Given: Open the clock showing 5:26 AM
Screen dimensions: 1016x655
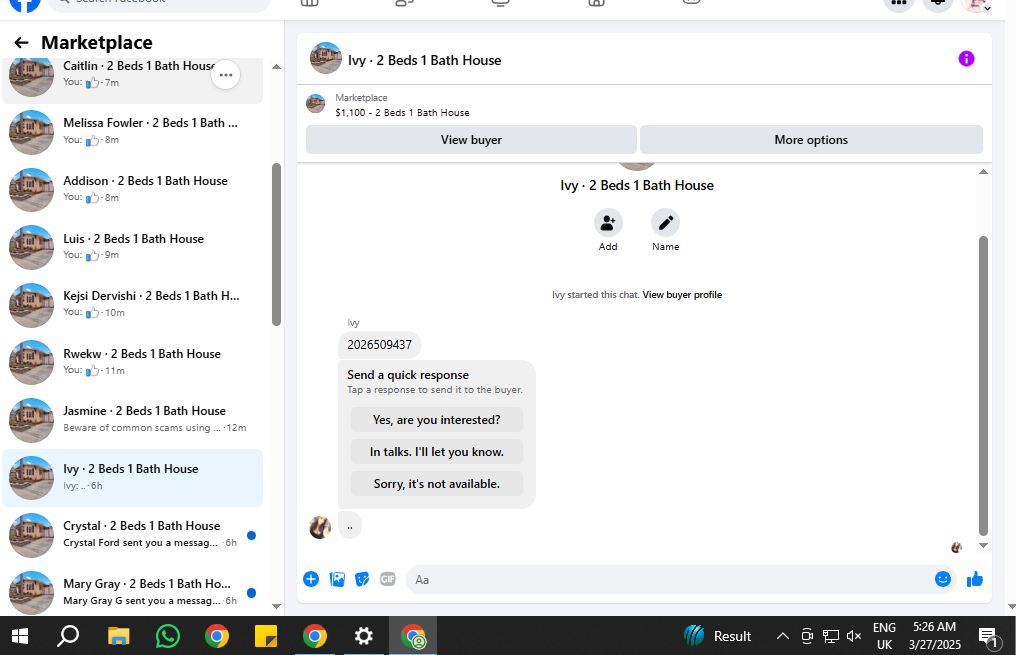Looking at the screenshot, I should [934, 636].
